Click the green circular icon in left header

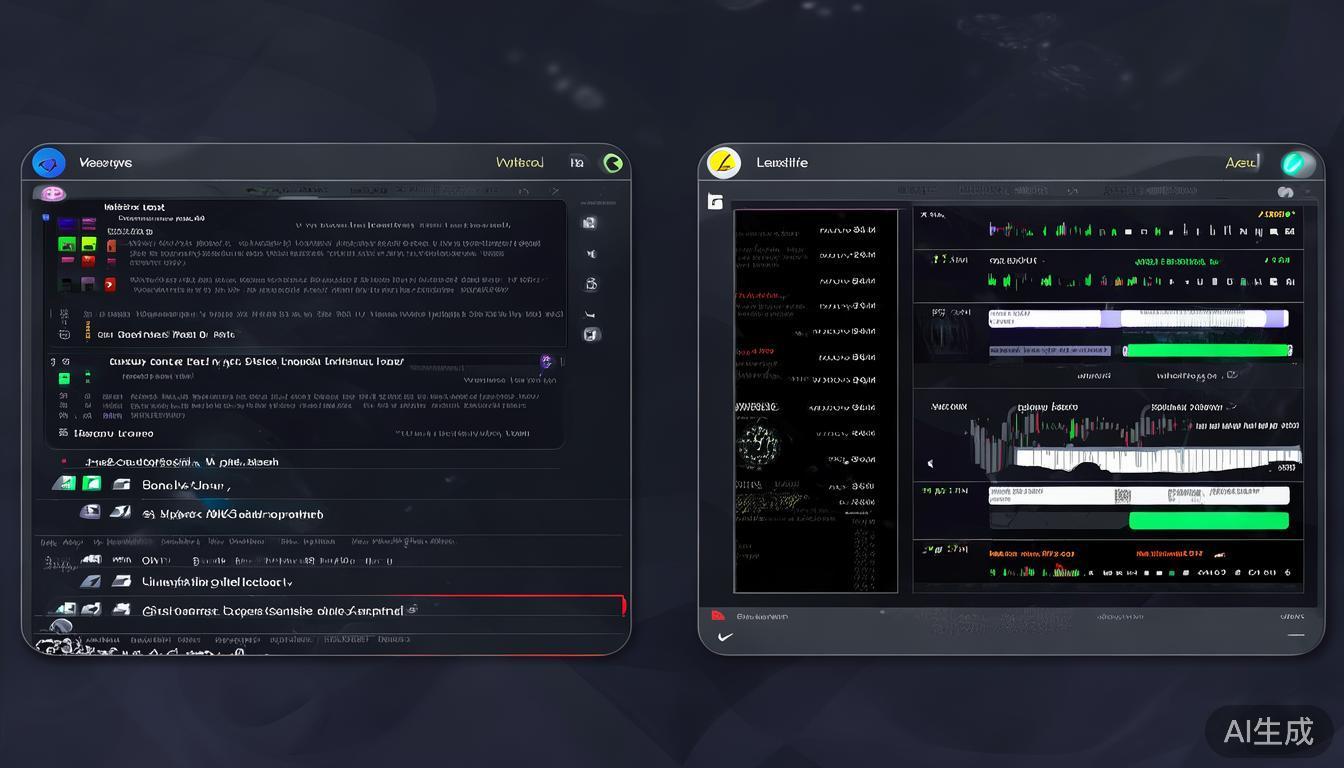coord(612,163)
